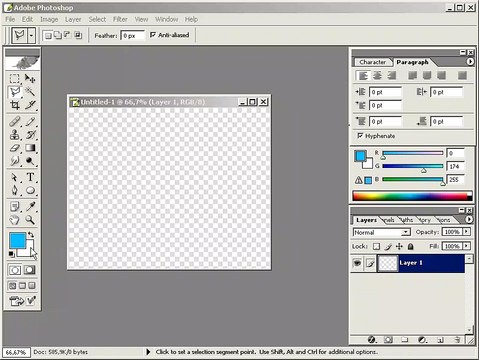Select the Healing Brush tool

(14, 121)
